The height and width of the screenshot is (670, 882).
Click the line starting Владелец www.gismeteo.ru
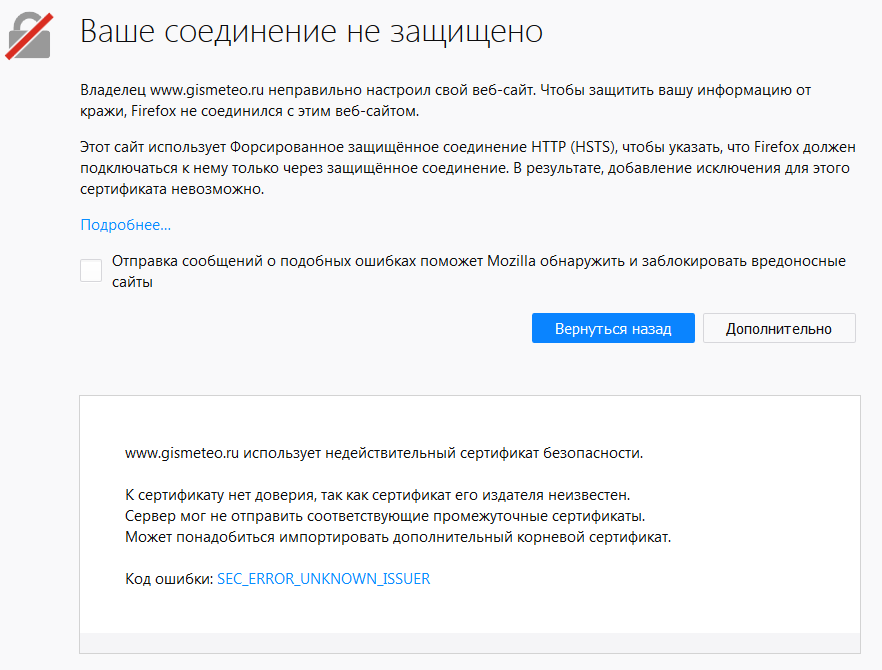coord(446,90)
